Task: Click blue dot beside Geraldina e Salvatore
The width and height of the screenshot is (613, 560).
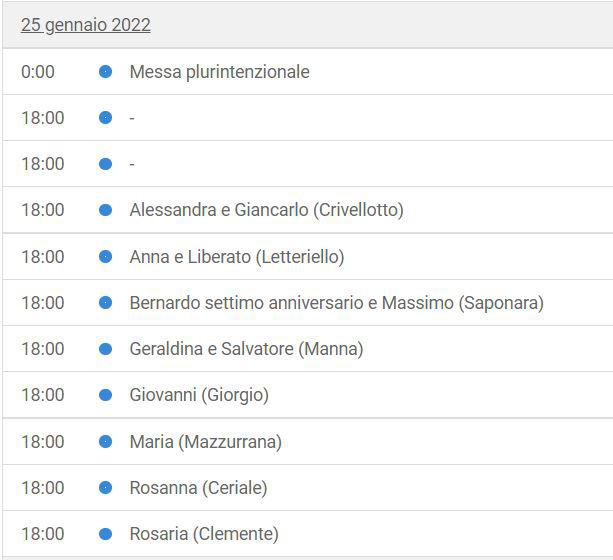Action: 106,349
